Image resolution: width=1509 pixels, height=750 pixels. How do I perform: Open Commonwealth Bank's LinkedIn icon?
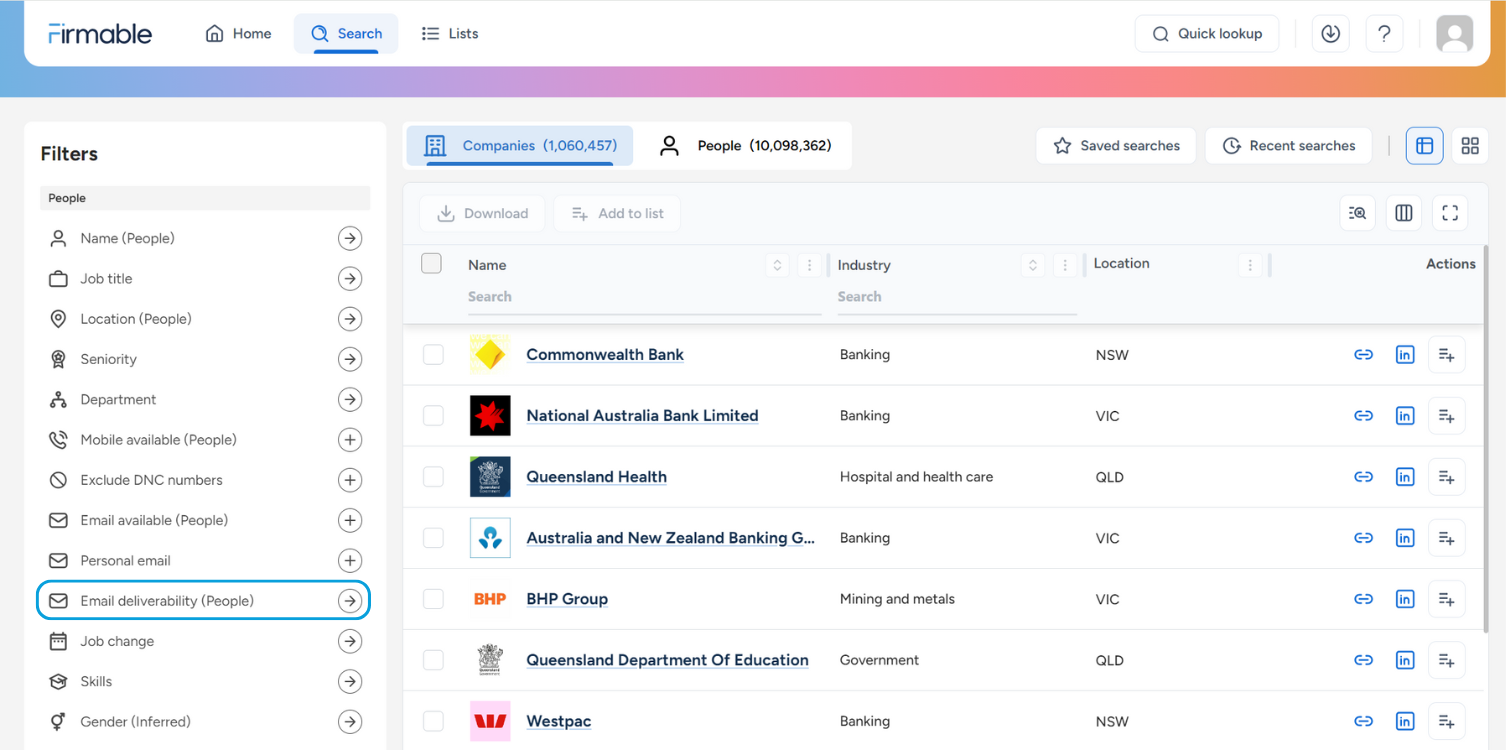coord(1405,354)
